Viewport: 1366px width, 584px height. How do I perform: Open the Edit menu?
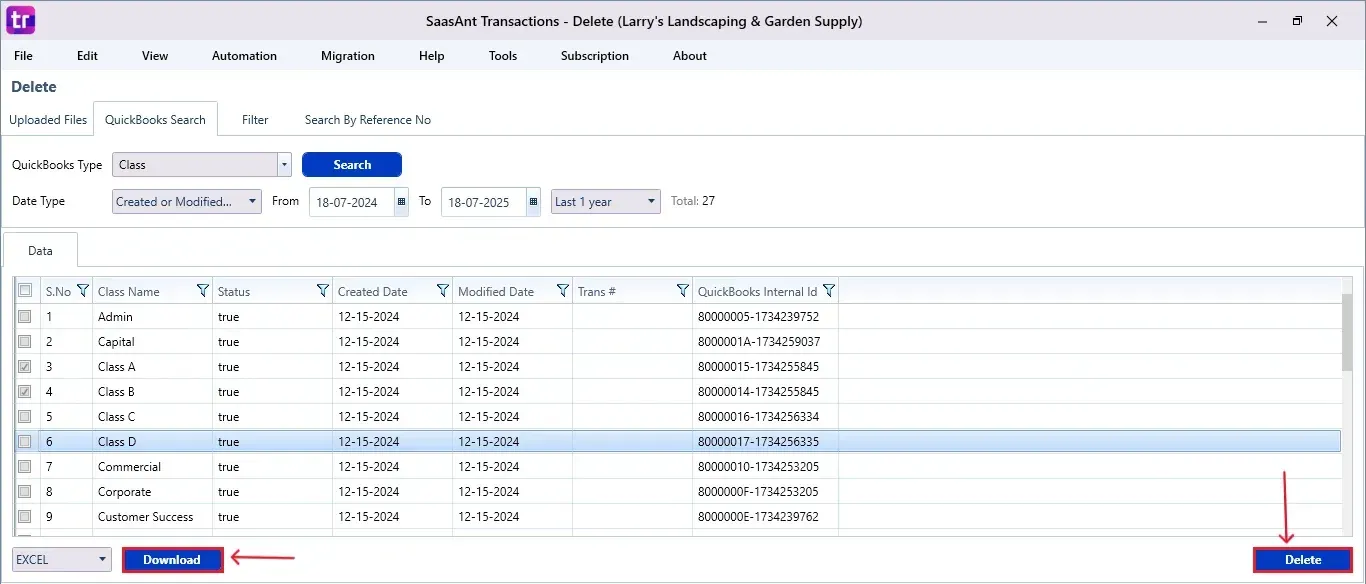[88, 56]
